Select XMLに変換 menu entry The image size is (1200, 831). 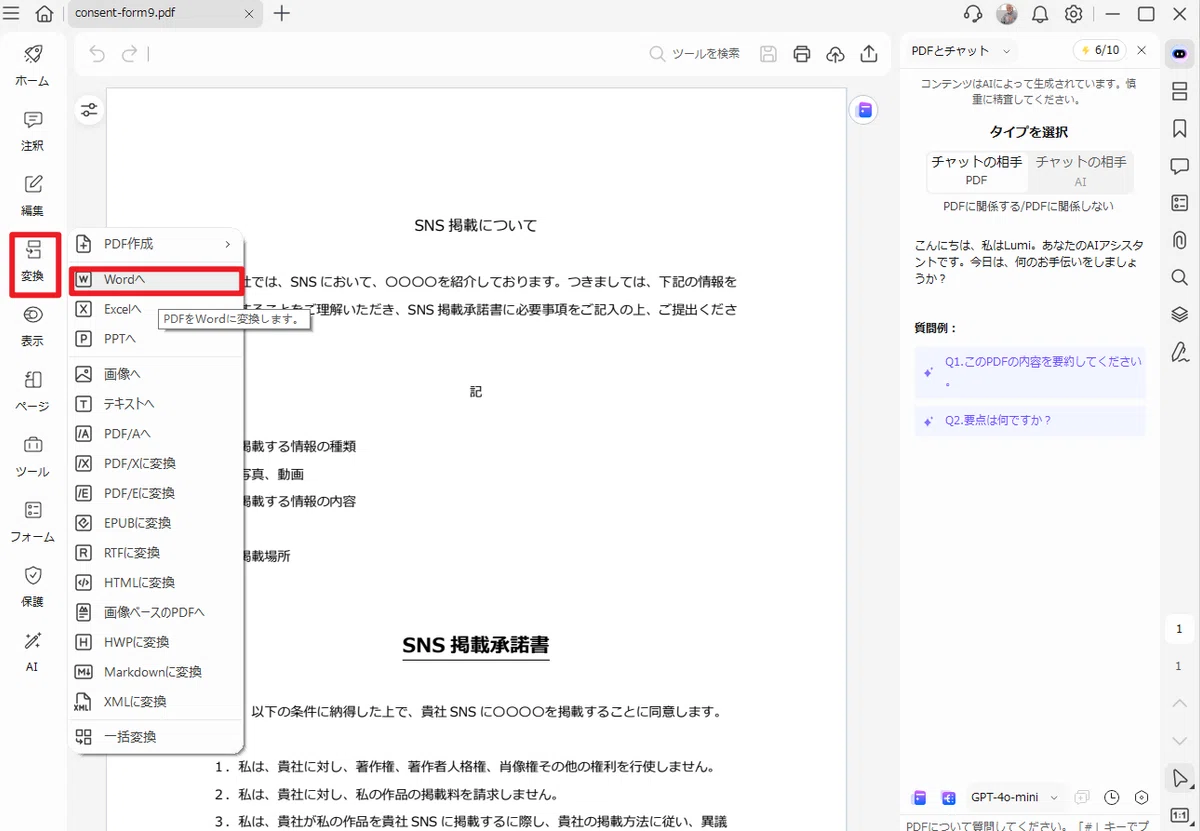pyautogui.click(x=155, y=702)
